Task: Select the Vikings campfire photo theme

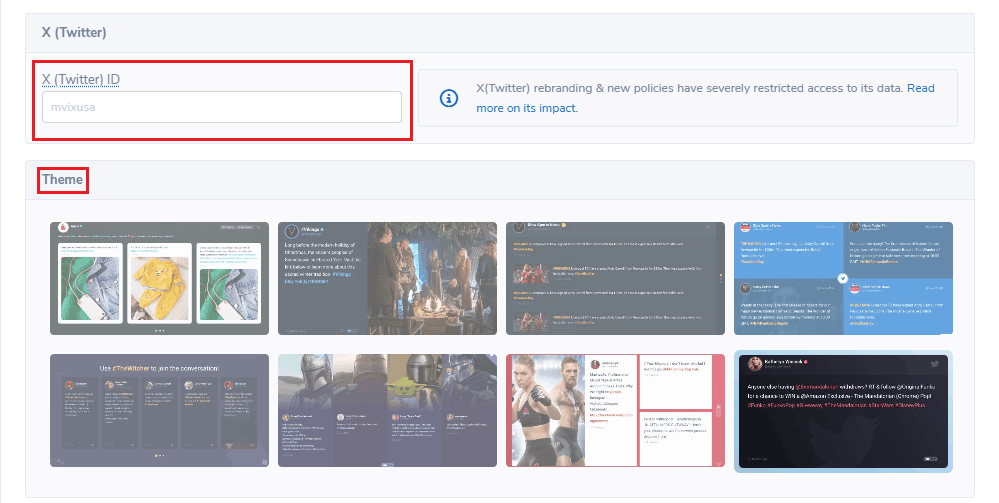Action: click(x=387, y=278)
